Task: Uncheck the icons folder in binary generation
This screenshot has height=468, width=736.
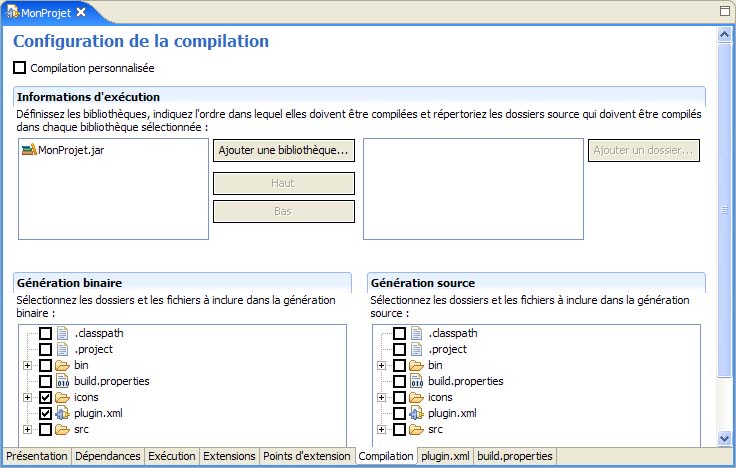Action: pos(45,397)
